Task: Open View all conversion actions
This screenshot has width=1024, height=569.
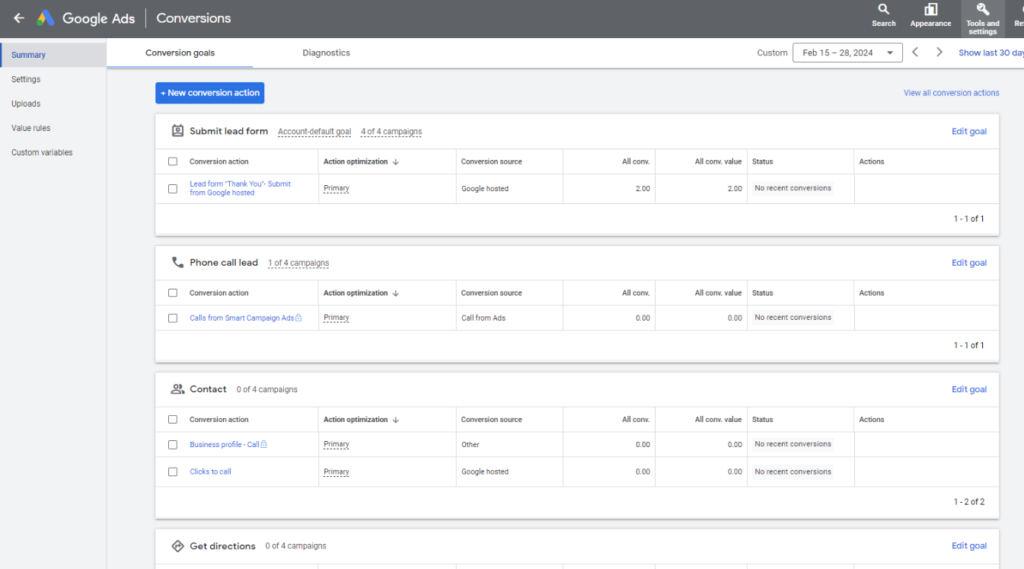Action: [x=951, y=93]
